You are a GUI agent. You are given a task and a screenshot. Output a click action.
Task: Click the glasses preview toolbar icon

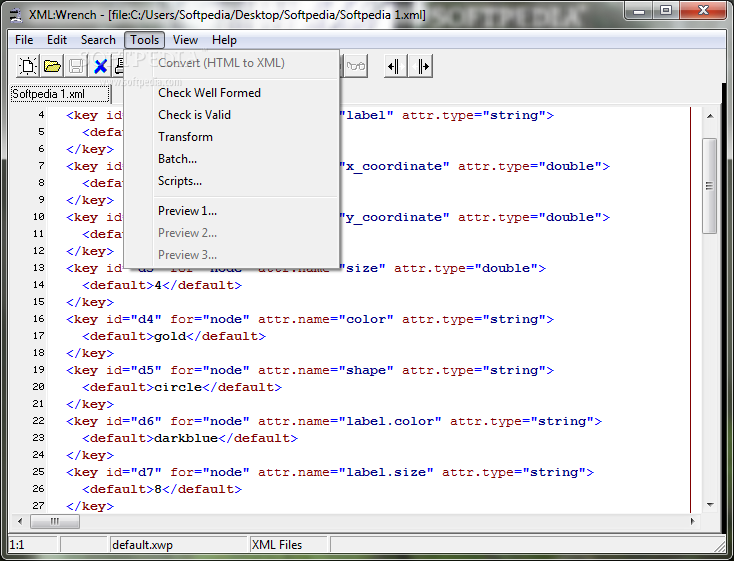(356, 66)
